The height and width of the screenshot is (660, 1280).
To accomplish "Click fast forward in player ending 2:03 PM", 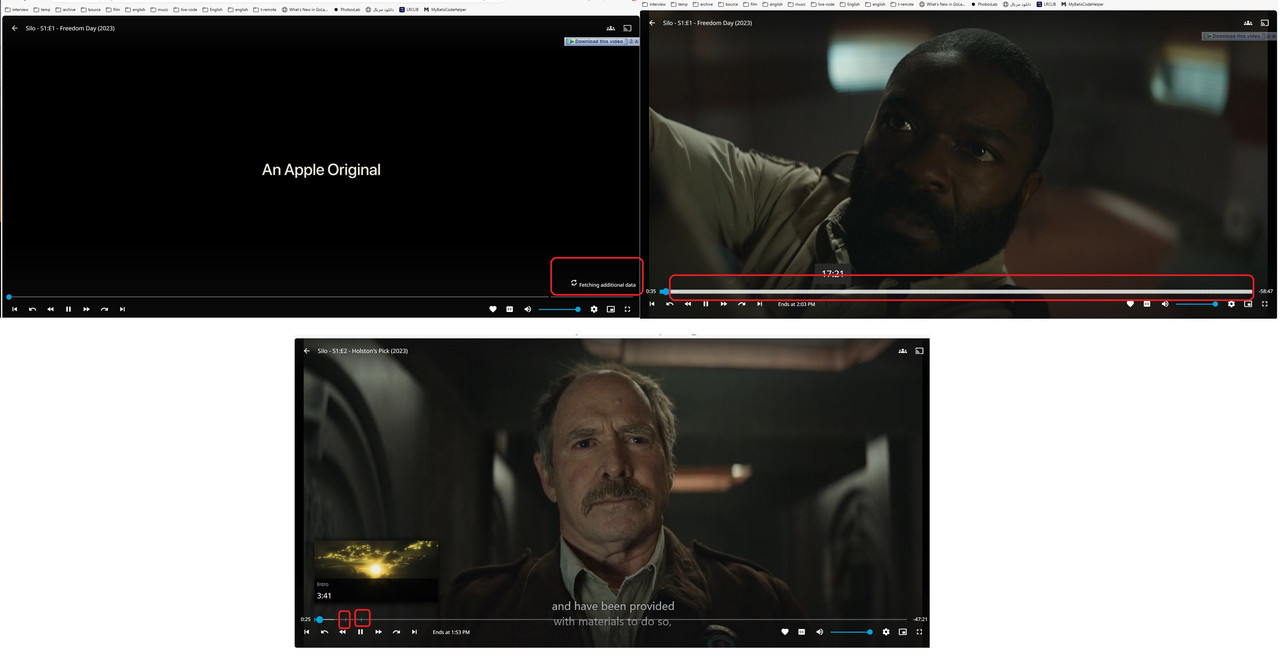I will tap(724, 304).
